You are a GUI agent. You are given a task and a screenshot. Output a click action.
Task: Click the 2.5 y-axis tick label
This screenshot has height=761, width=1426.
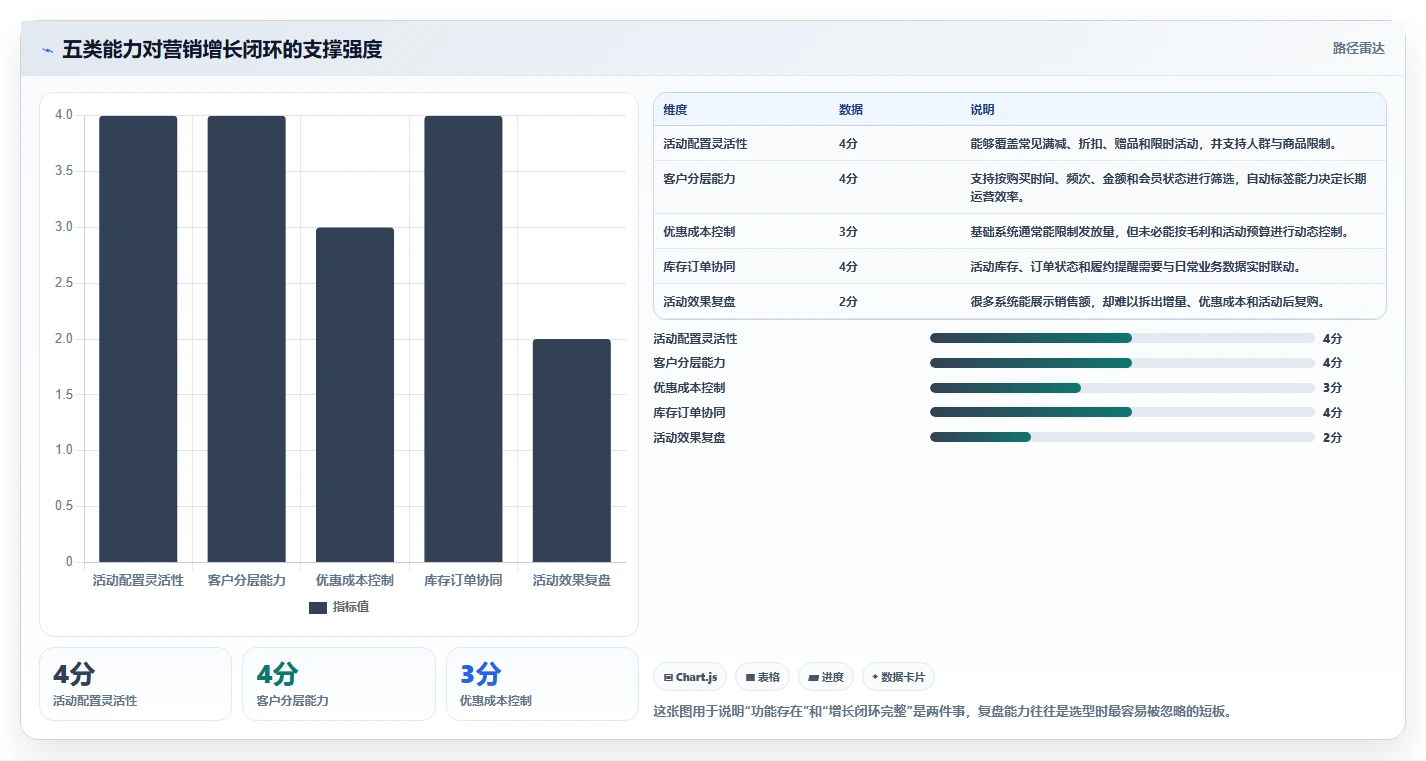pos(64,283)
